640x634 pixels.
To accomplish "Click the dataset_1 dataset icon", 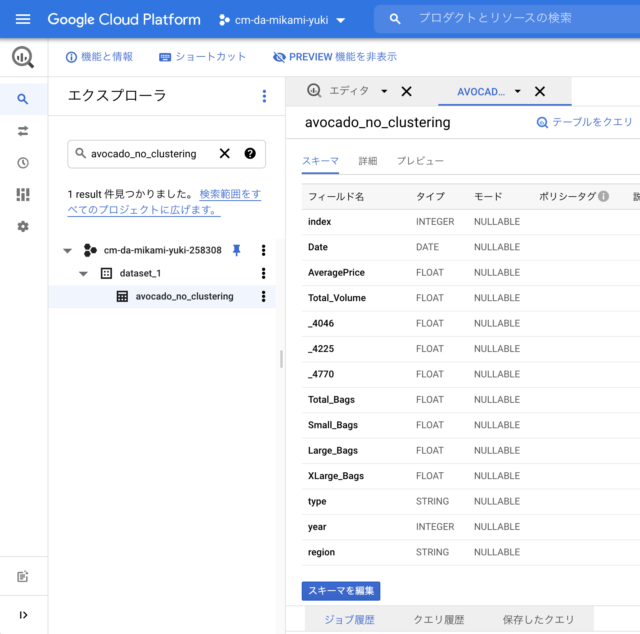I will [x=106, y=273].
